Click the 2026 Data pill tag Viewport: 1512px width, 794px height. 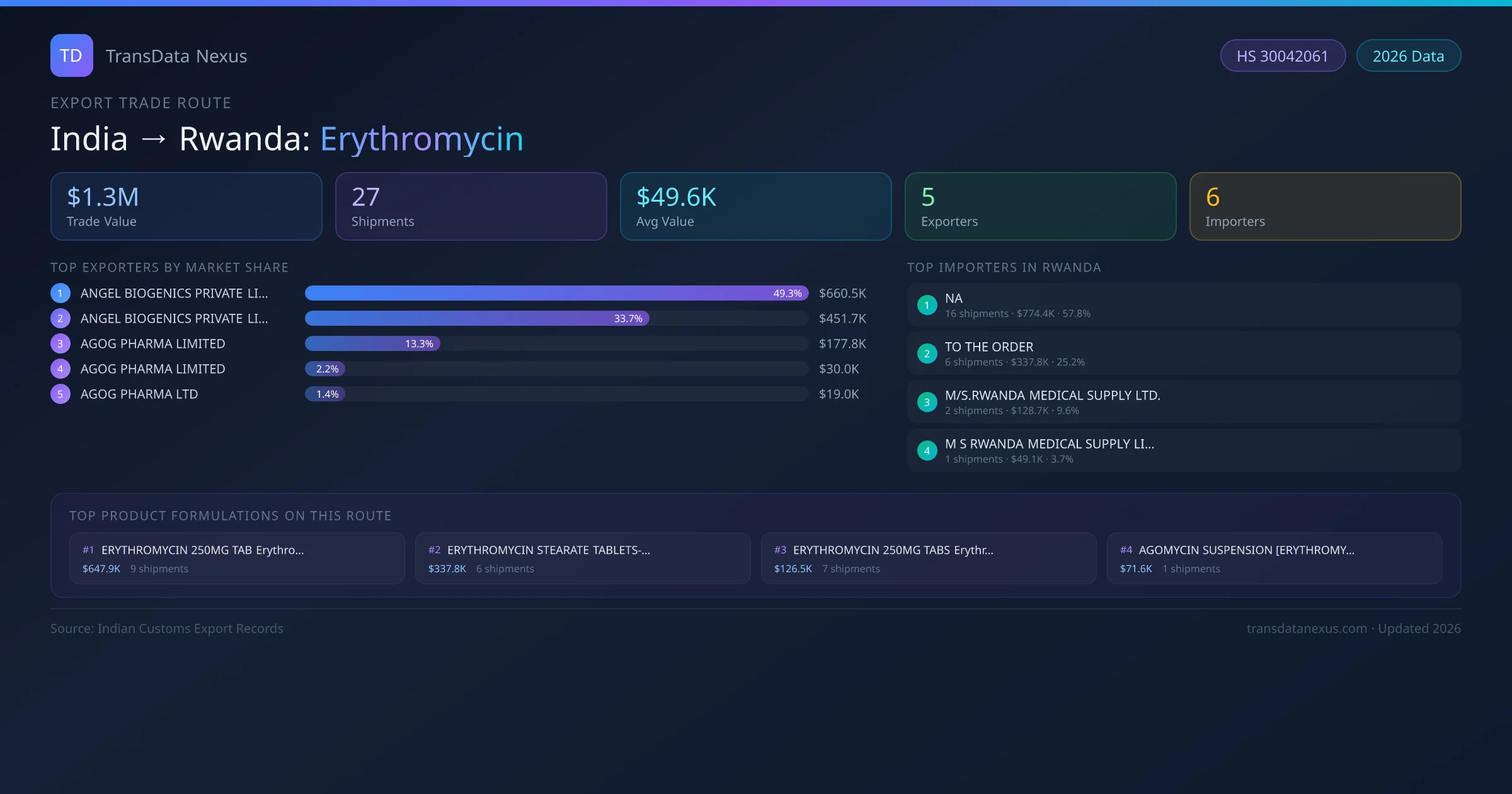[x=1408, y=56]
